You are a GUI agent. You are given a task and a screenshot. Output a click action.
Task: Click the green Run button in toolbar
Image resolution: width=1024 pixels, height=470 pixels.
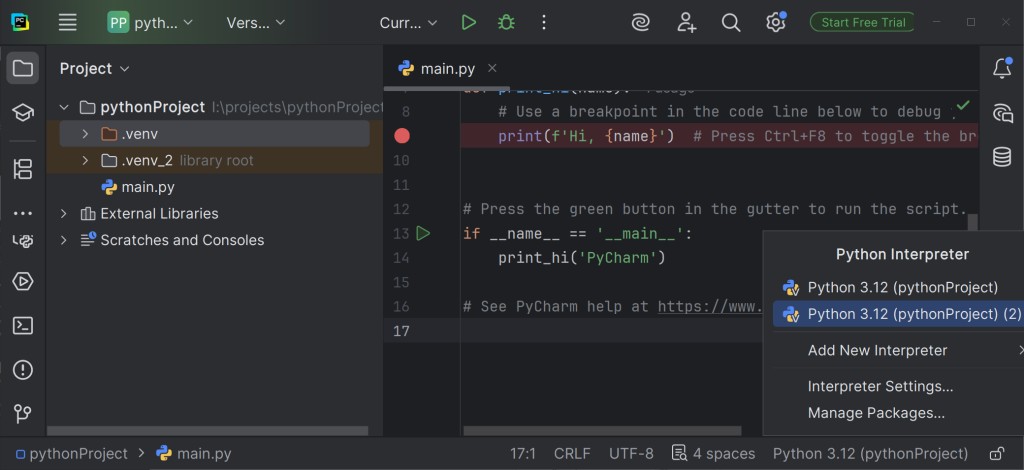468,22
